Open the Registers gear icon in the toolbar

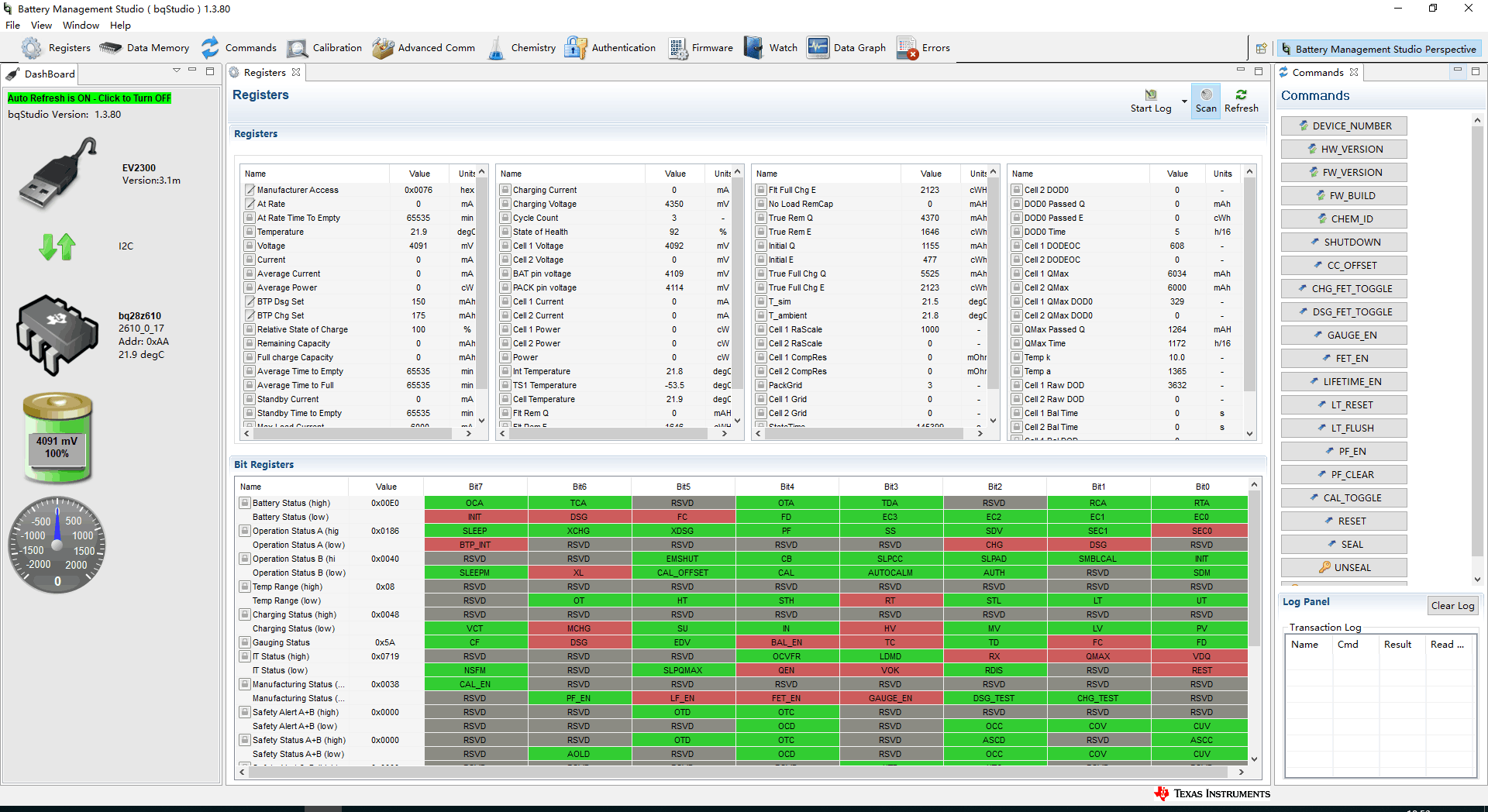(x=32, y=48)
